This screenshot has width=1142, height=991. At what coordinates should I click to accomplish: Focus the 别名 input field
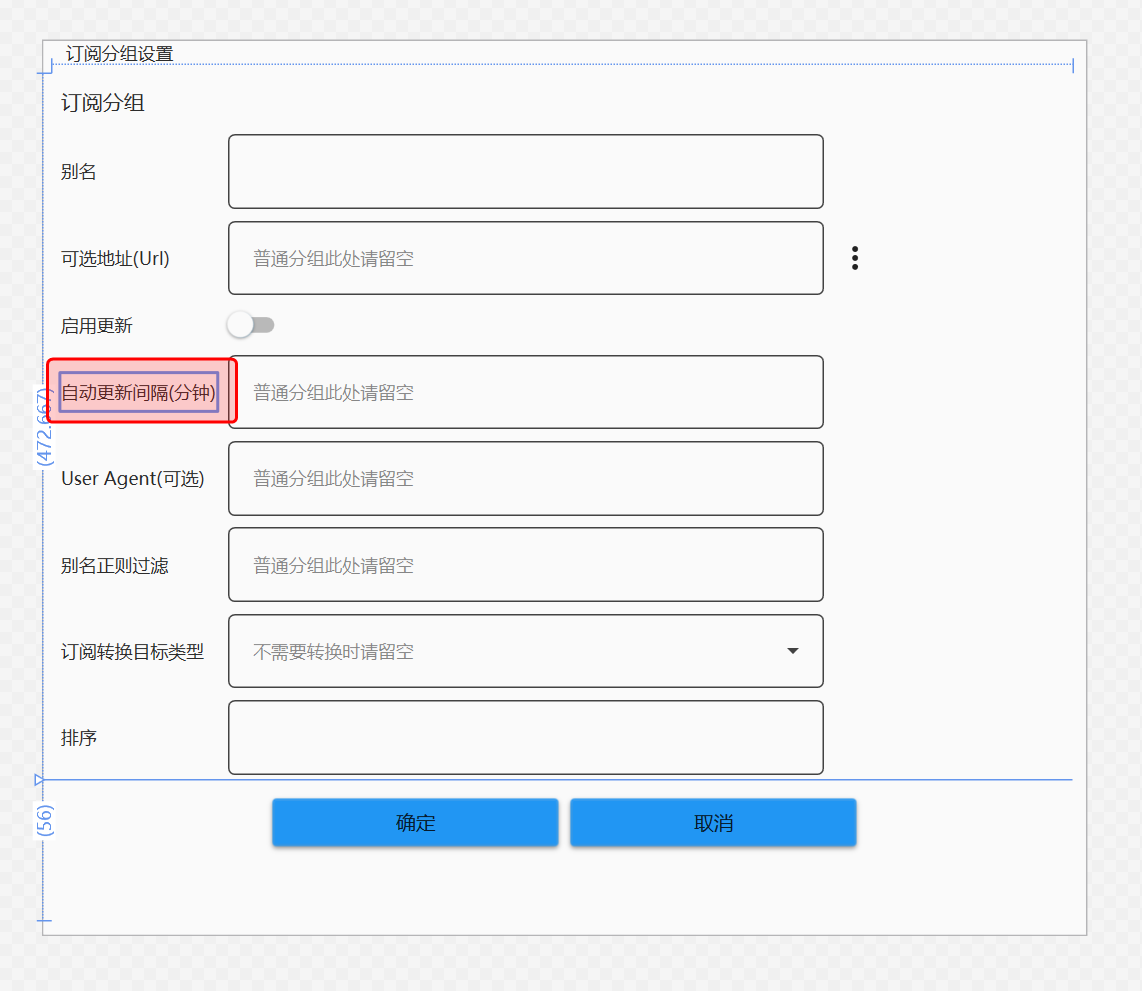pyautogui.click(x=525, y=172)
